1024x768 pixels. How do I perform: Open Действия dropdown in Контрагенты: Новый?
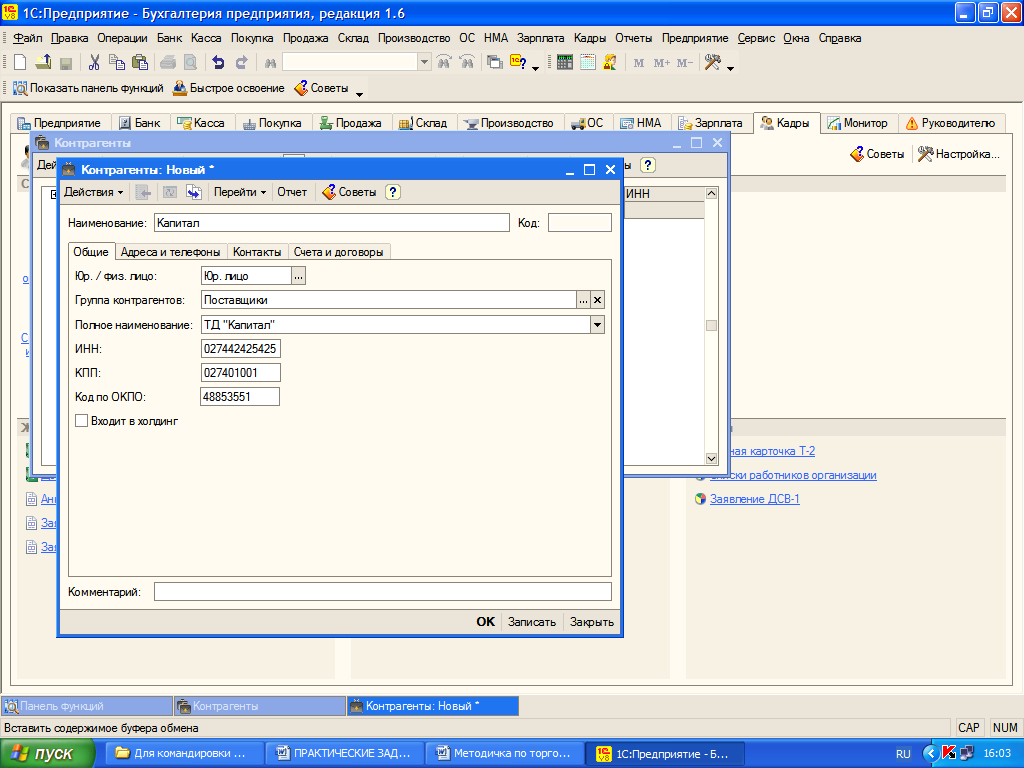point(93,192)
